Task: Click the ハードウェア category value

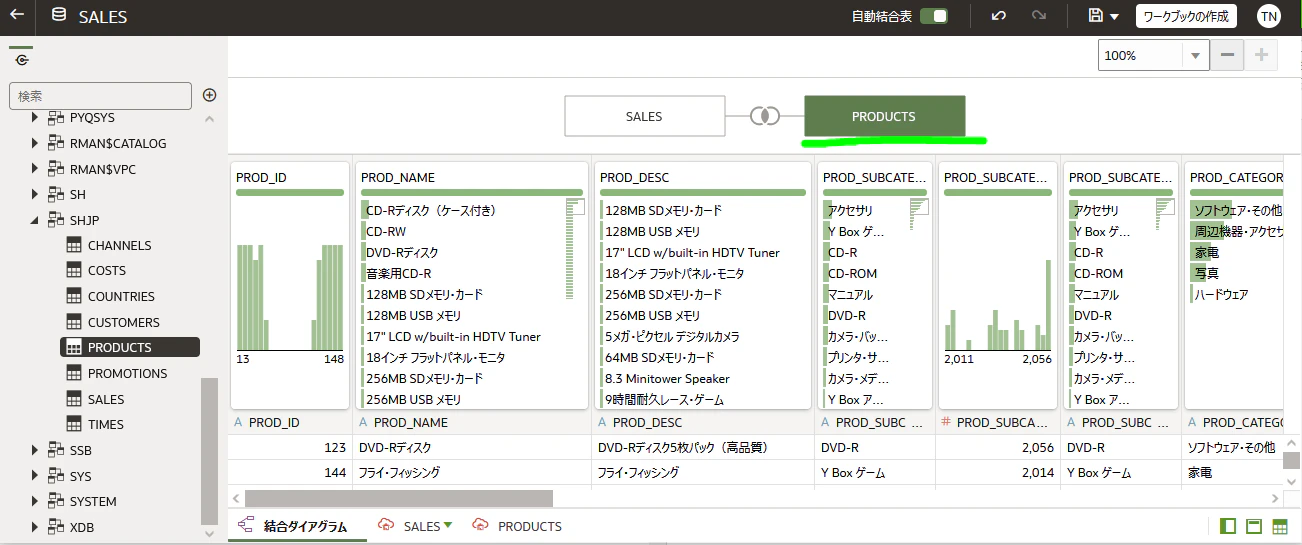Action: [1220, 294]
